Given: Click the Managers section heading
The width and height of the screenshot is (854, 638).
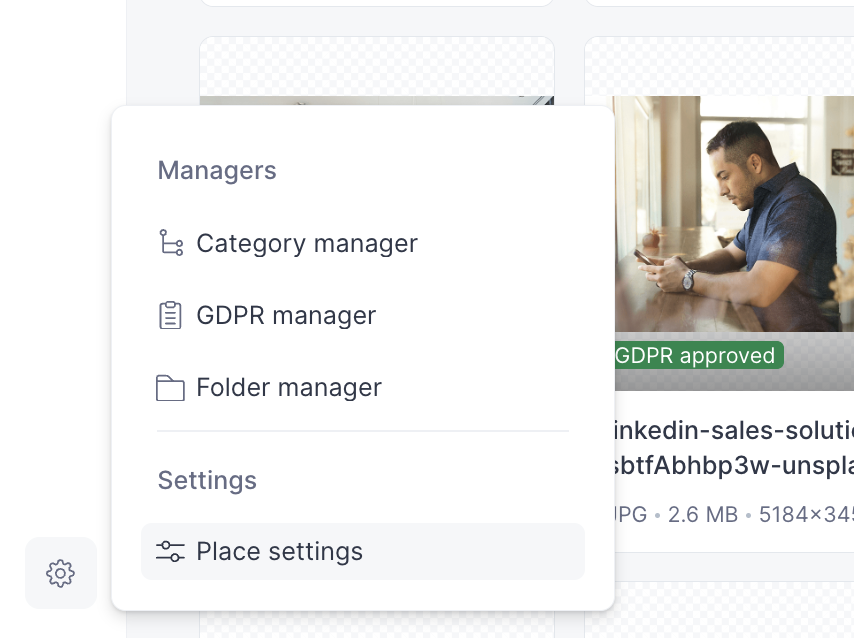Looking at the screenshot, I should coord(217,171).
